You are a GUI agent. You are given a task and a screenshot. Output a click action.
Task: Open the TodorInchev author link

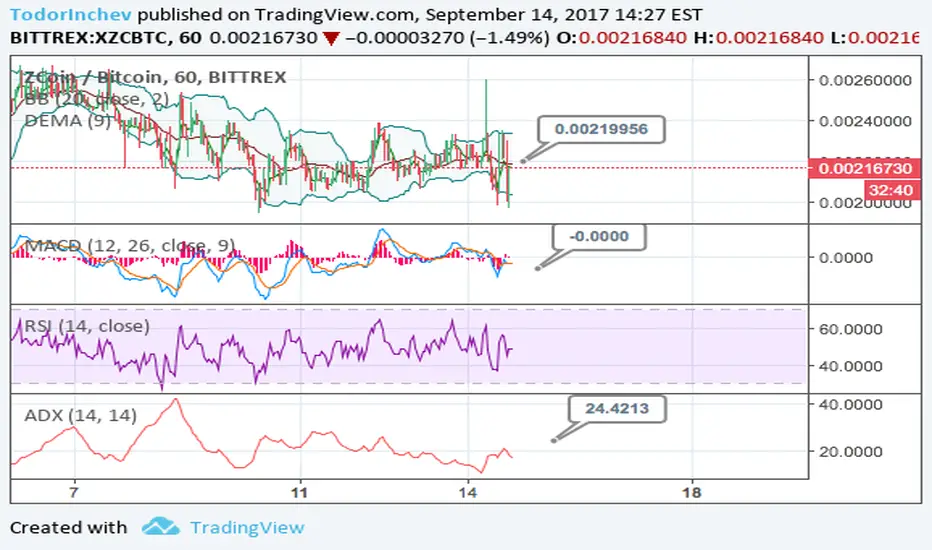71,14
